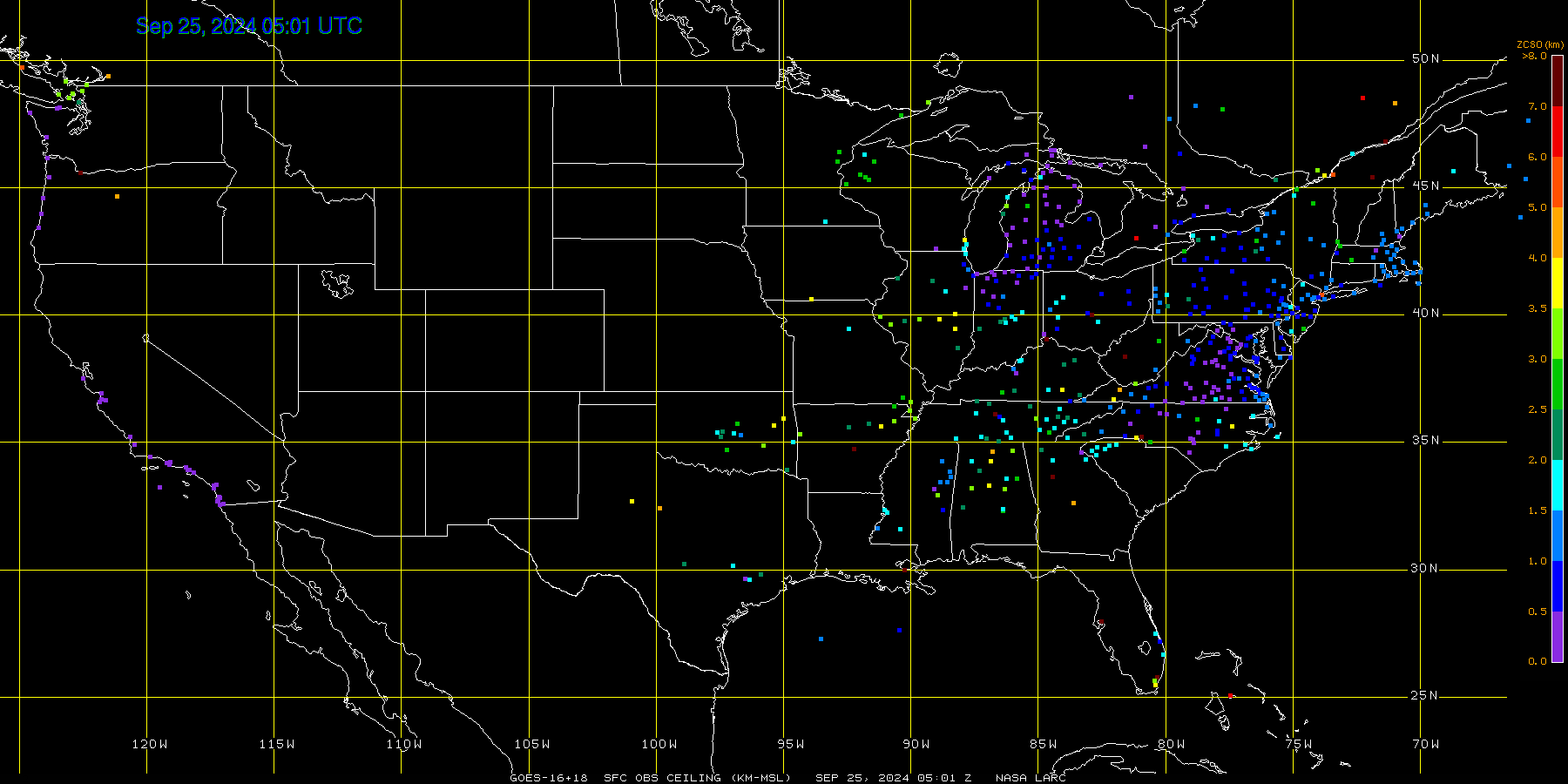Click the 115 W longitude label
1568x784 pixels.
pos(277,744)
